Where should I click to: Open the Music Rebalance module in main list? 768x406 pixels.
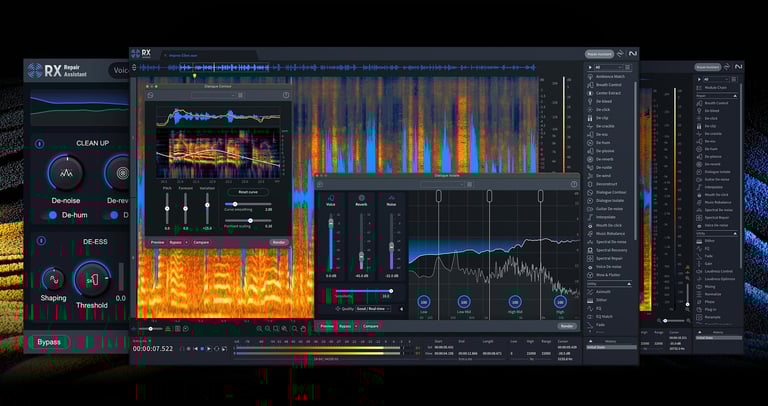[x=607, y=234]
